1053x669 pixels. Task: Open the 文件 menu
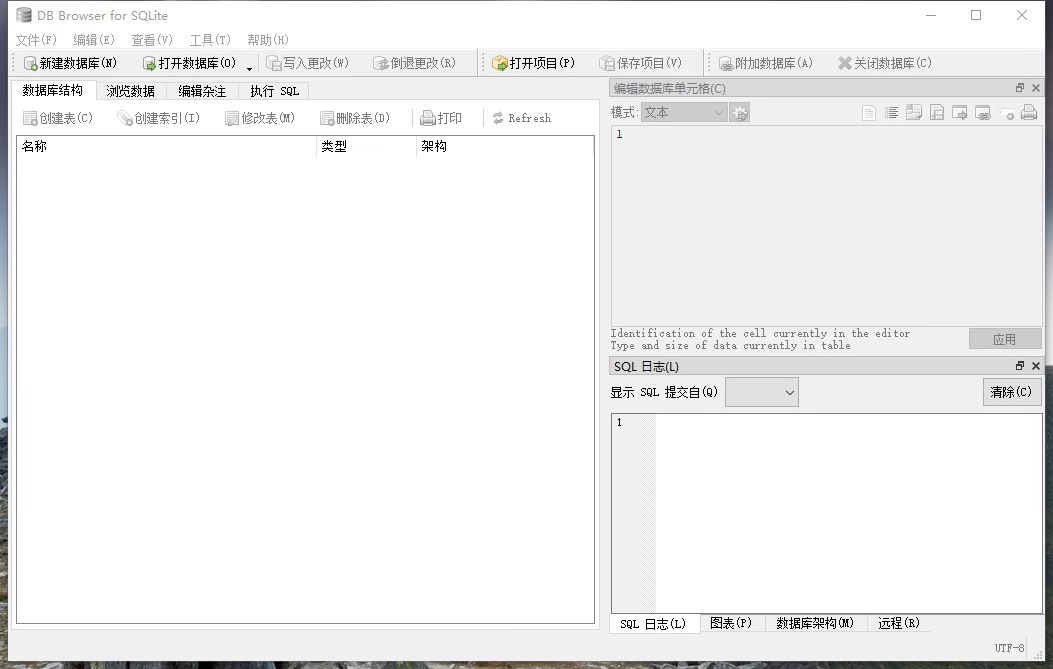(36, 40)
